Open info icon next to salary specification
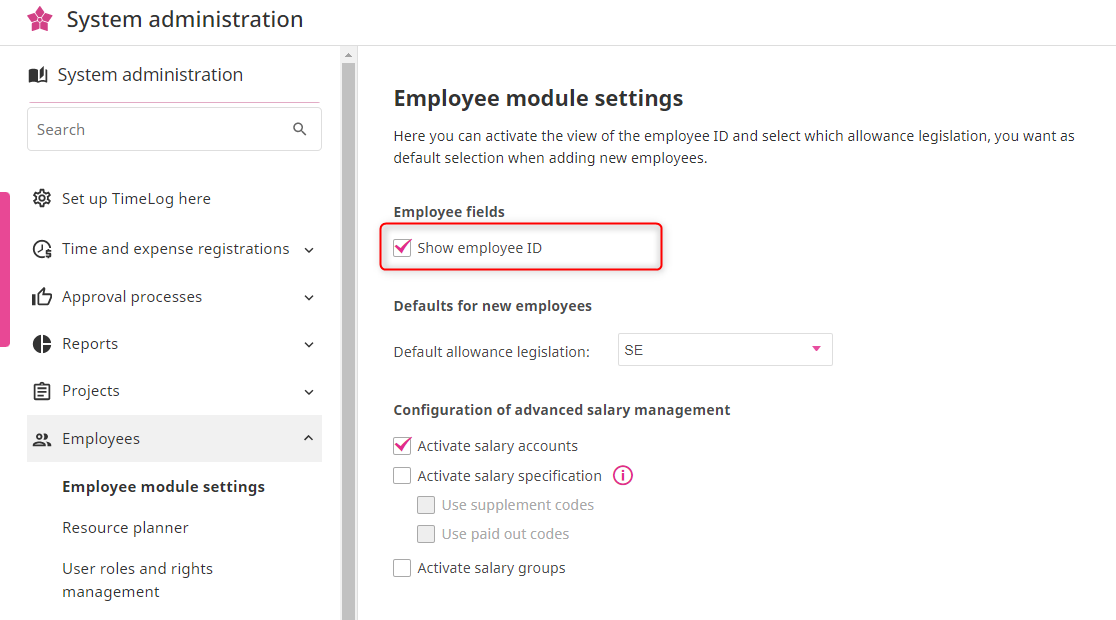This screenshot has width=1116, height=620. 623,476
